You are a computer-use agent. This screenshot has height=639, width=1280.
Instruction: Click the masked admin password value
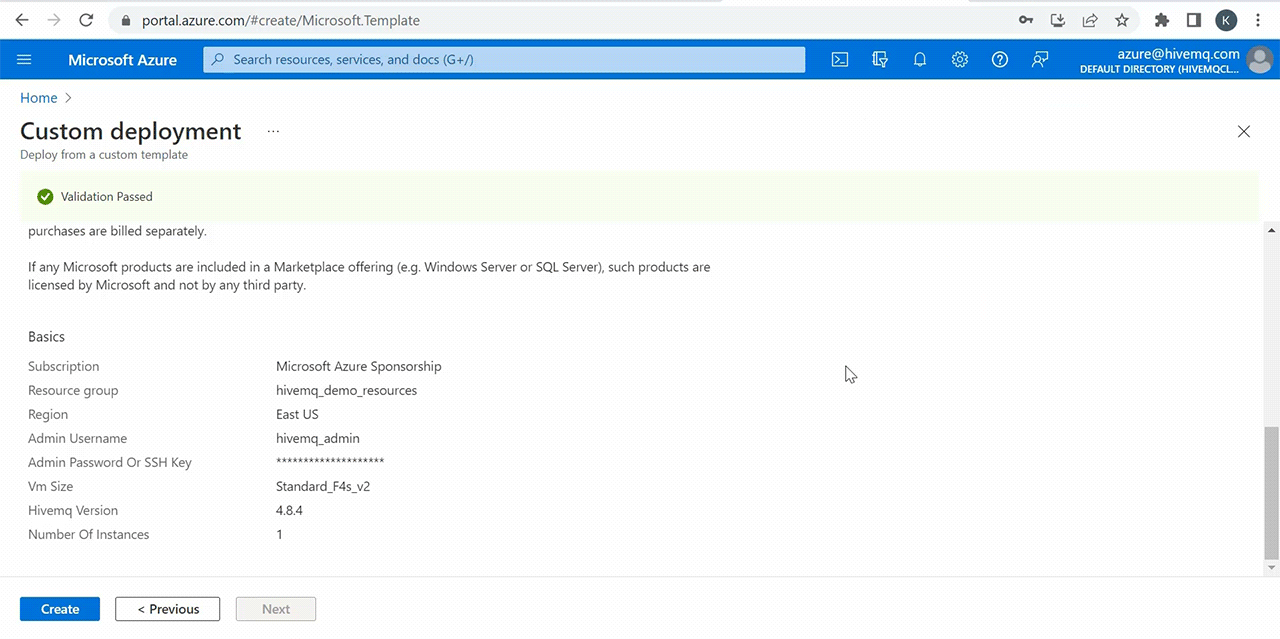pos(330,462)
